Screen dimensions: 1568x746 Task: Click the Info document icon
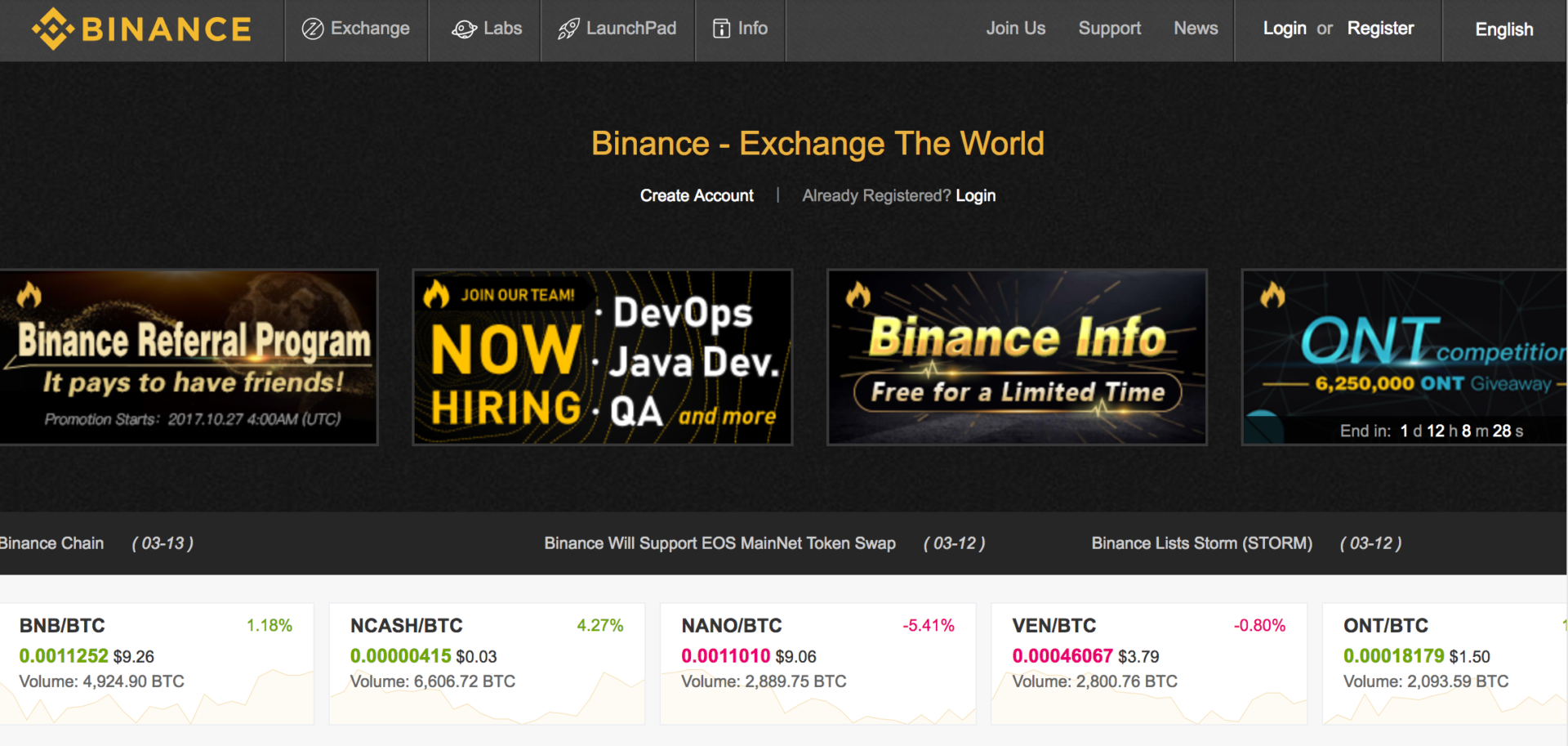click(x=722, y=29)
